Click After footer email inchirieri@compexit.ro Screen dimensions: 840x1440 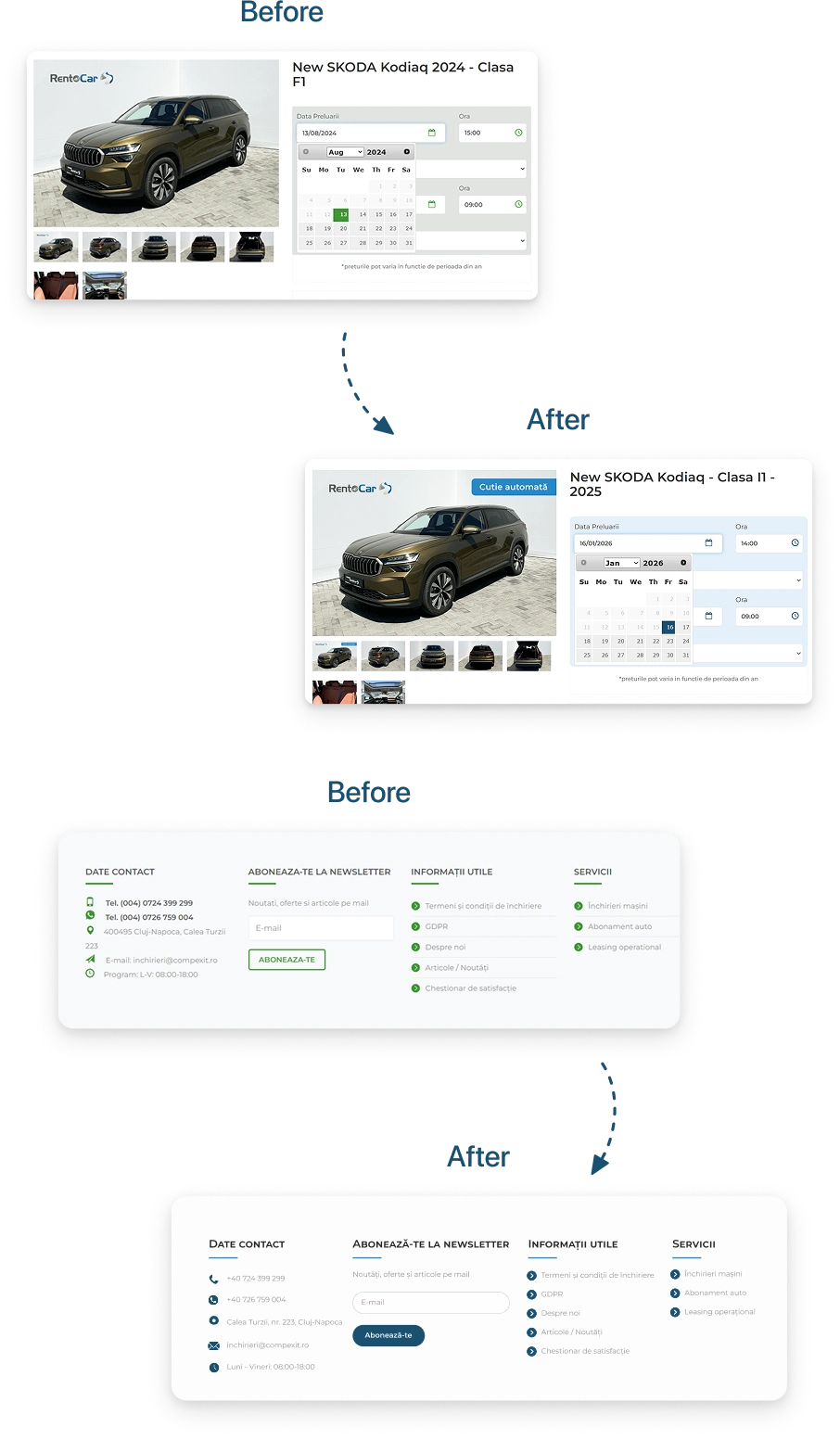pyautogui.click(x=268, y=1345)
